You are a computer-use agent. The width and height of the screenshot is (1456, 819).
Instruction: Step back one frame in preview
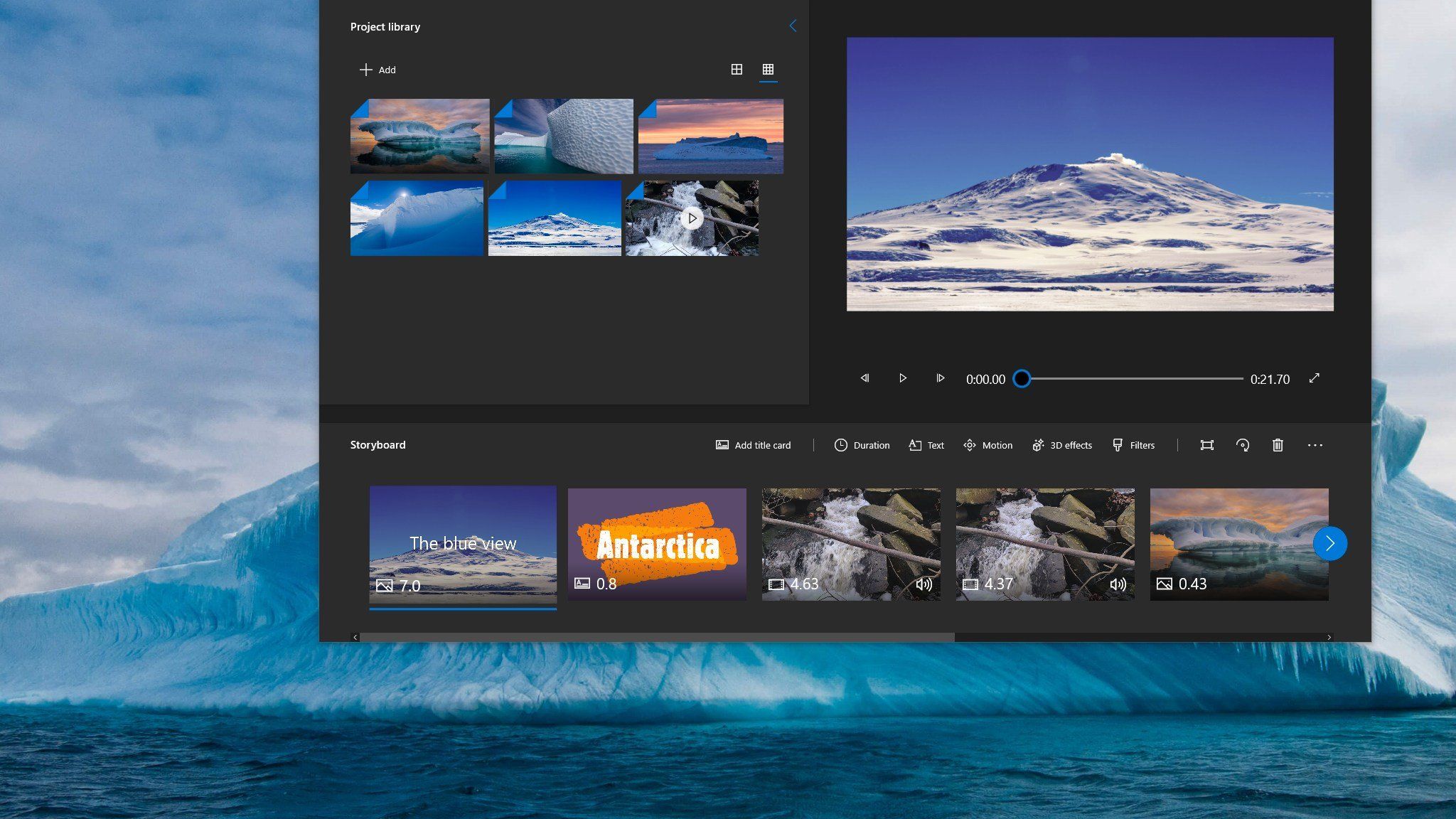[864, 378]
